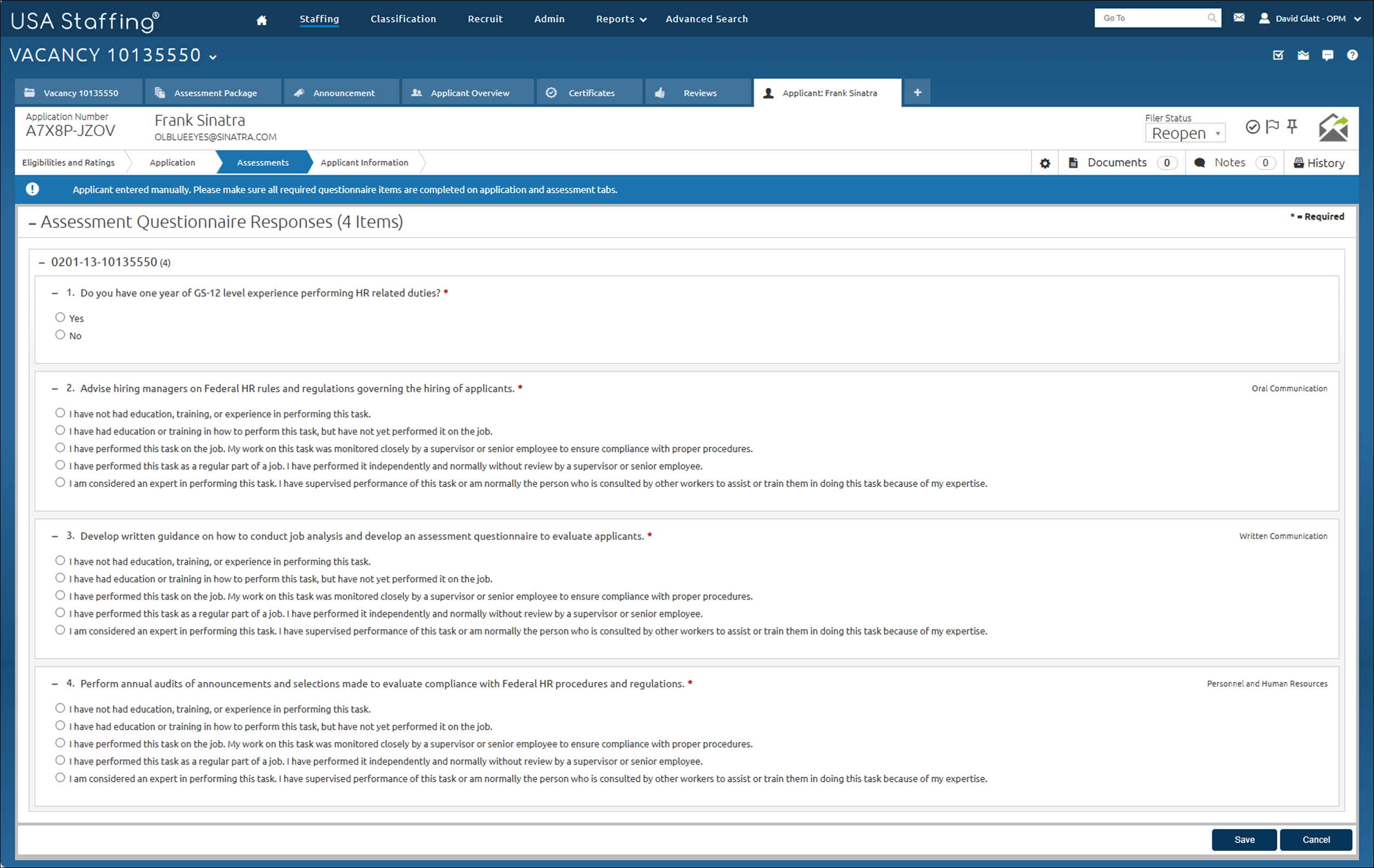Viewport: 1374px width, 868px height.
Task: Open the tasks checklist icon
Action: (1278, 55)
